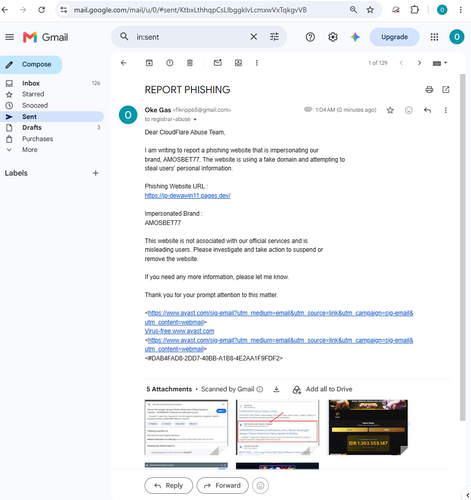Open the toolbar More options three dots
Image resolution: width=471 pixels, height=500 pixels.
(x=257, y=63)
